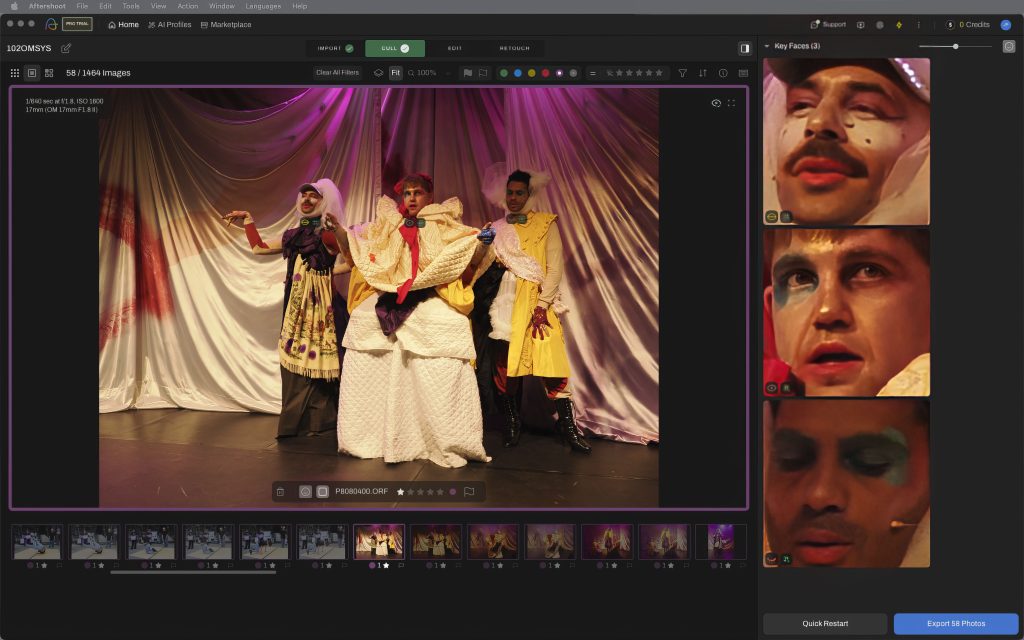Toggle the right side panel
The width and height of the screenshot is (1024, 640).
pyautogui.click(x=744, y=48)
